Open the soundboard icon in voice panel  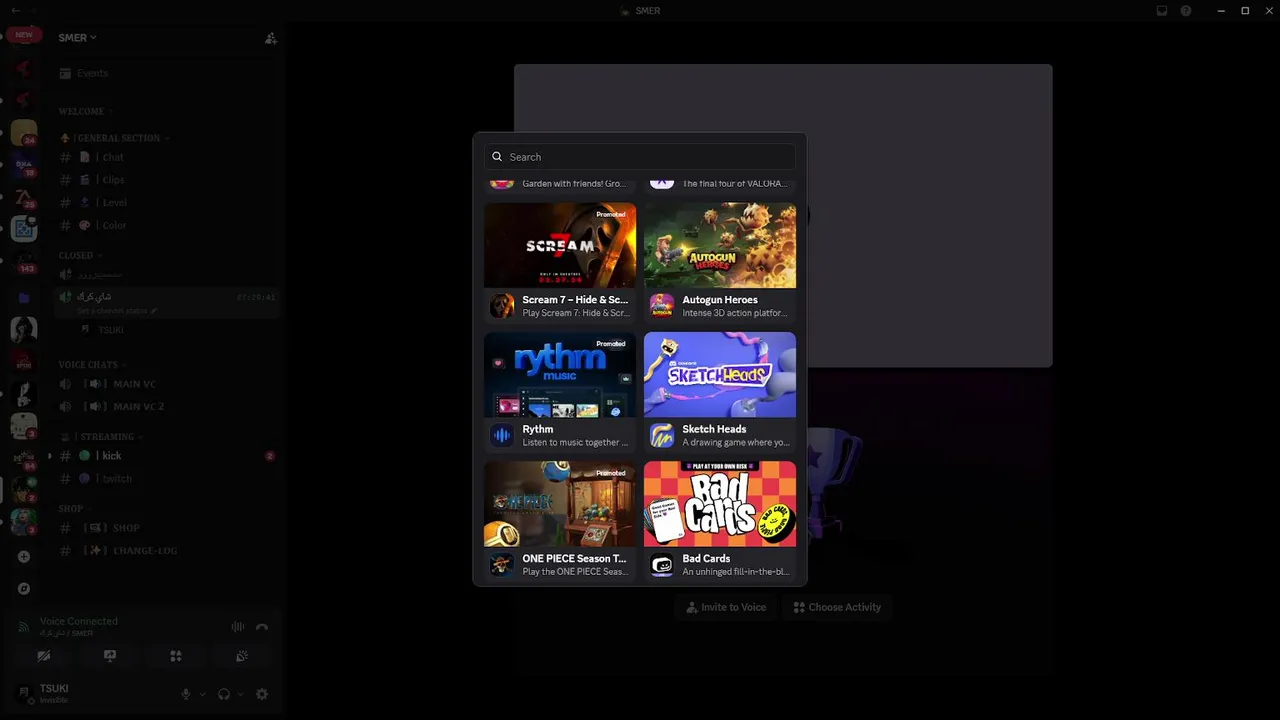click(x=242, y=656)
